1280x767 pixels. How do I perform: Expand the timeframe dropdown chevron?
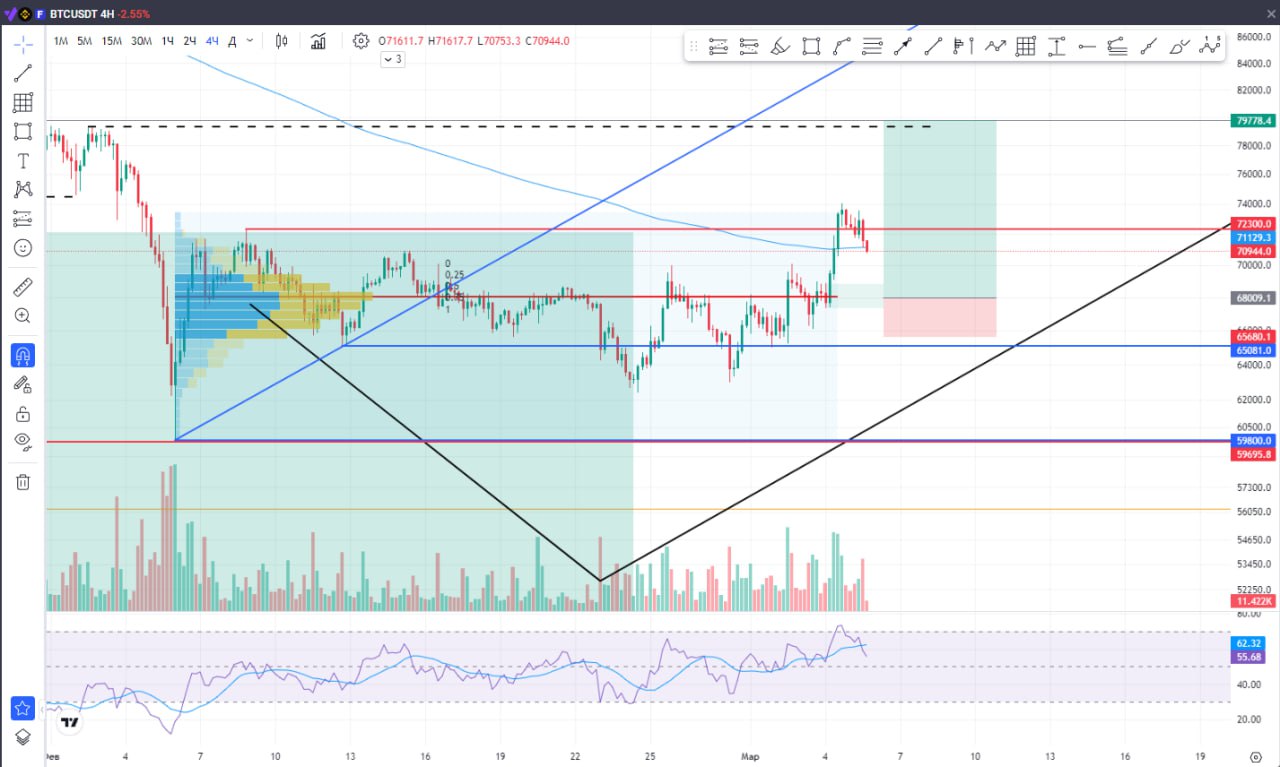[250, 41]
